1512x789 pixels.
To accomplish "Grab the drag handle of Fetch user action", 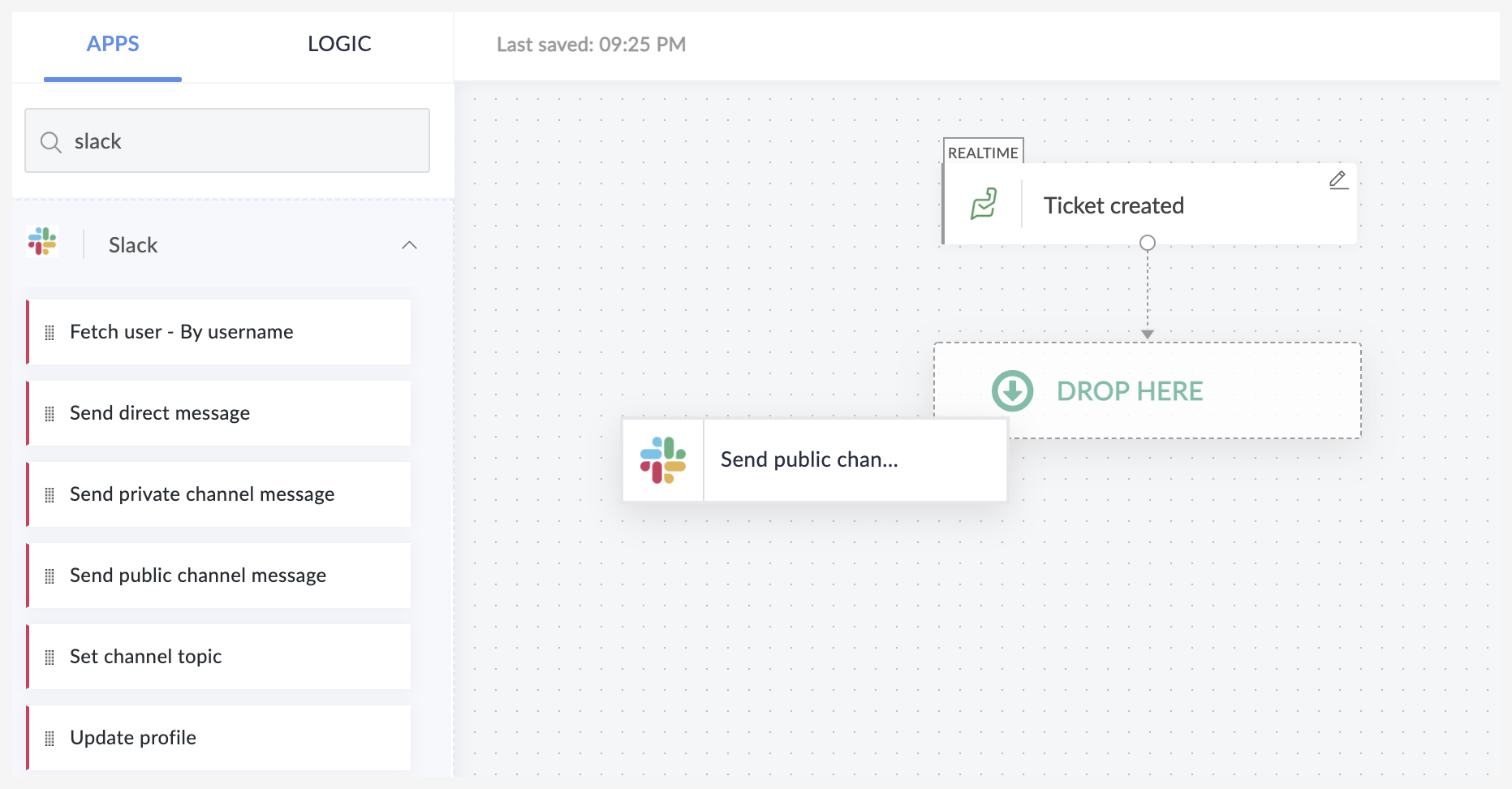I will tap(50, 333).
